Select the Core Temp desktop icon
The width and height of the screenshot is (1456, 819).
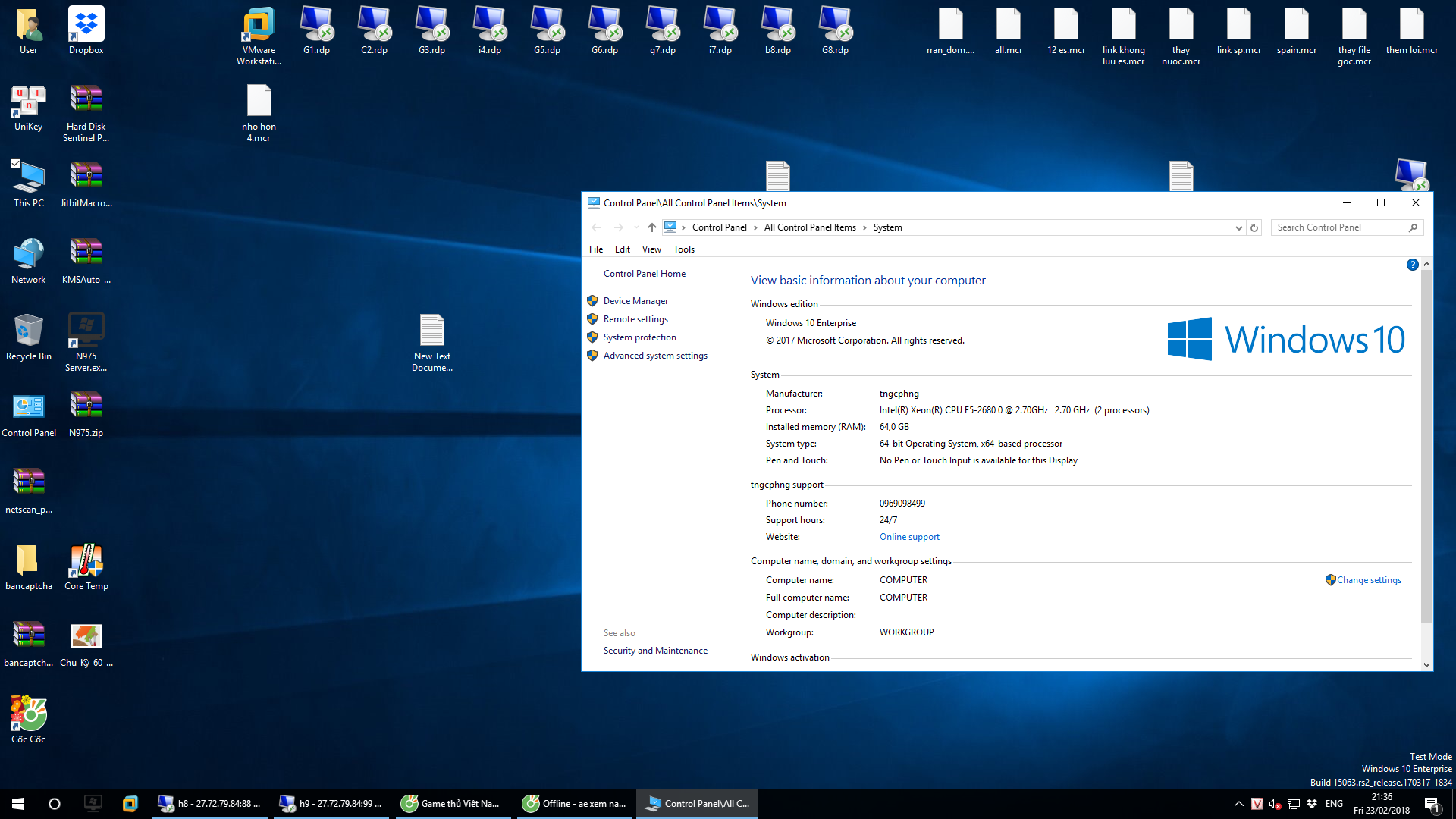(x=86, y=566)
